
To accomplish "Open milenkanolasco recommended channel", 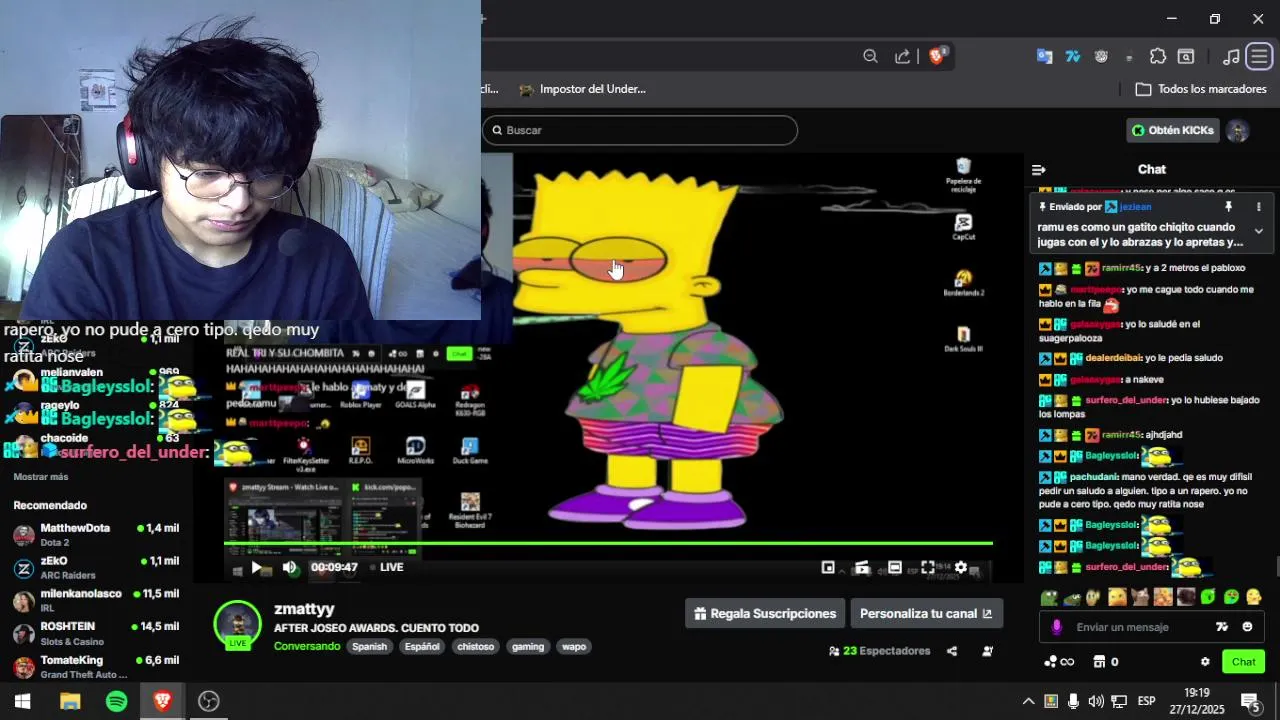I will [x=97, y=601].
